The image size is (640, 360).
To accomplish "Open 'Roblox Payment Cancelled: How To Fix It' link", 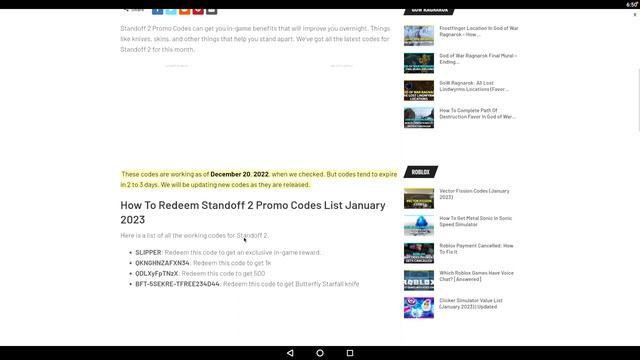I will tap(476, 249).
